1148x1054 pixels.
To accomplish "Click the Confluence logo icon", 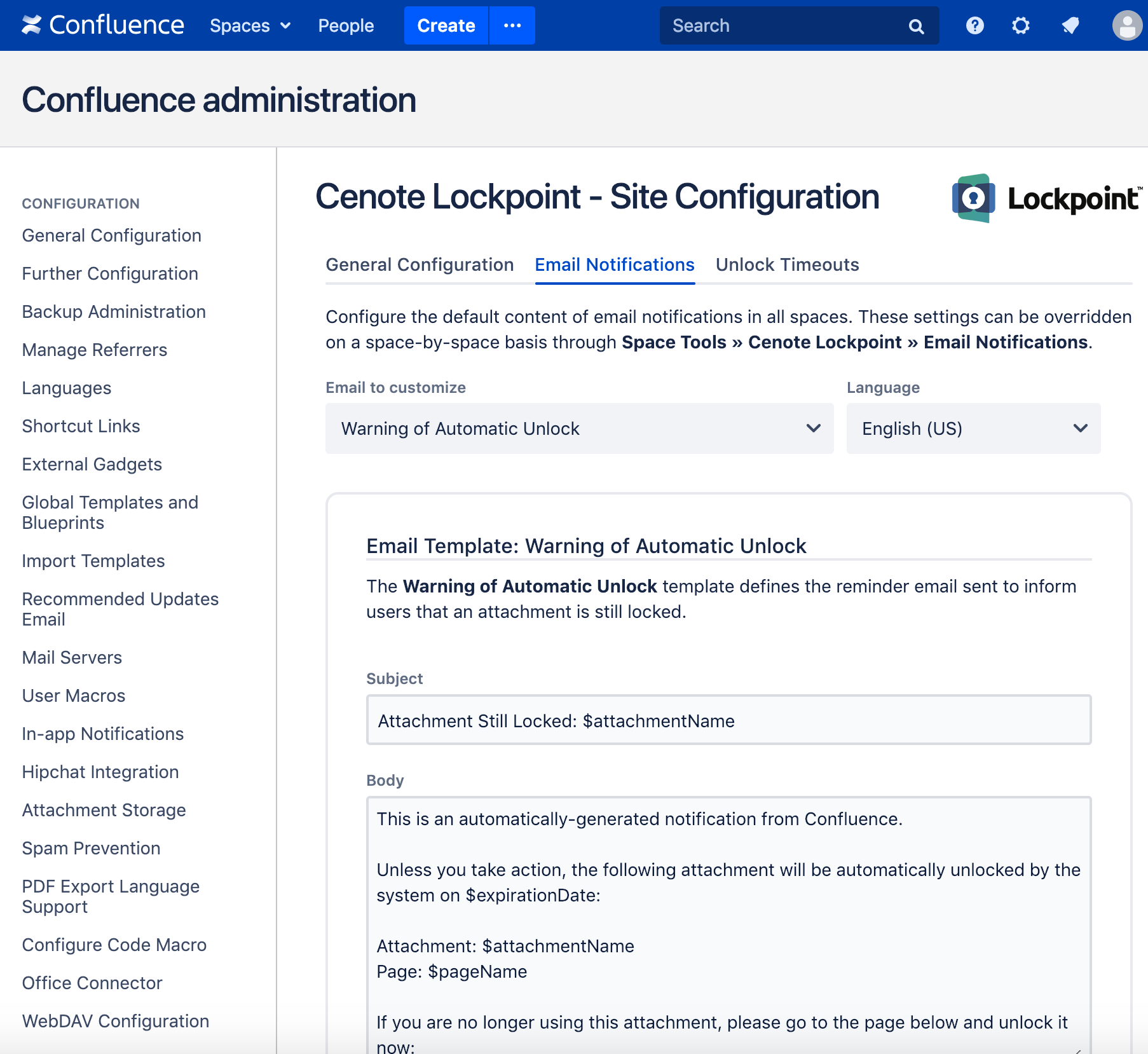I will click(x=31, y=25).
